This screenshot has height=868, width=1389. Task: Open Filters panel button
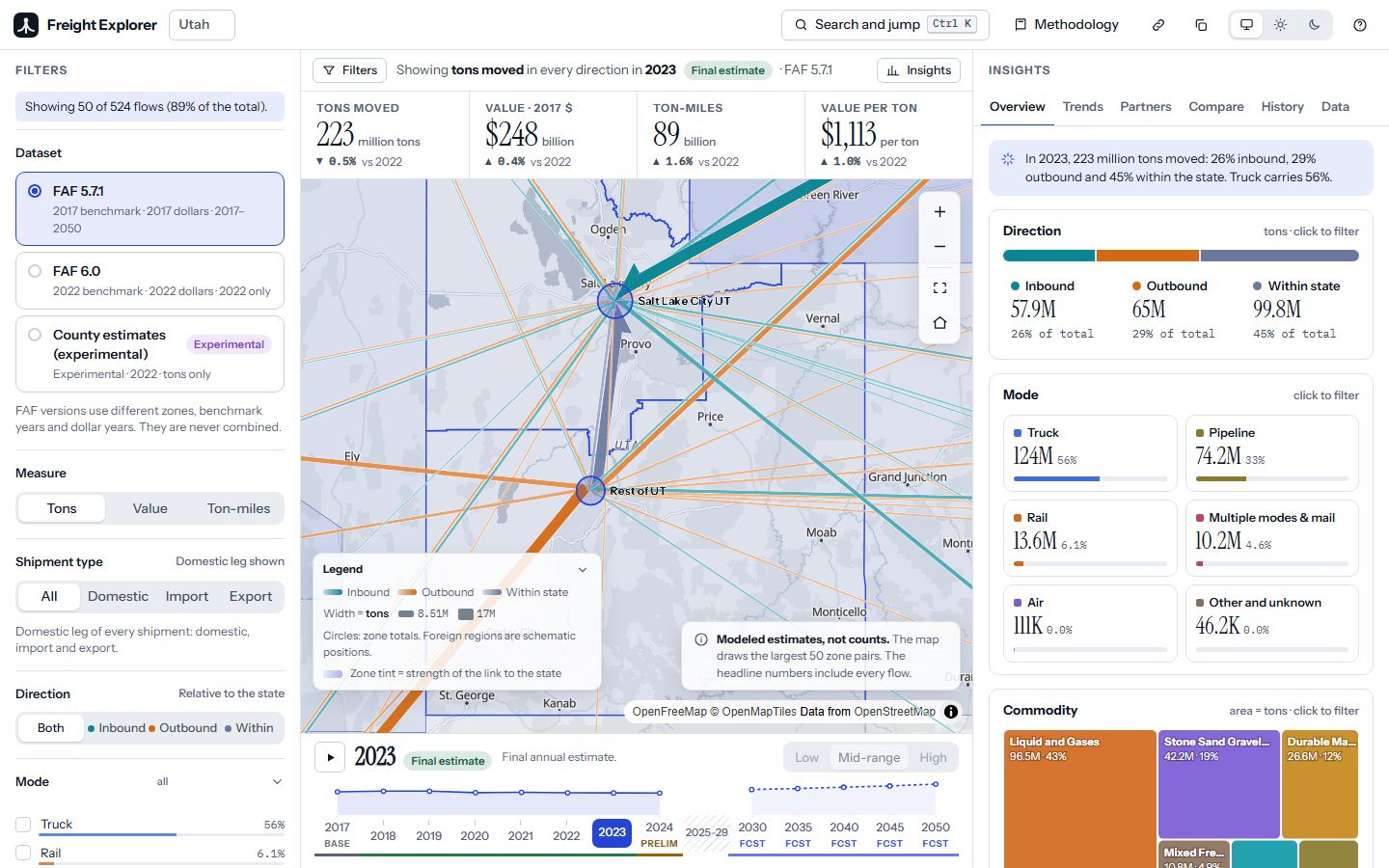[350, 70]
